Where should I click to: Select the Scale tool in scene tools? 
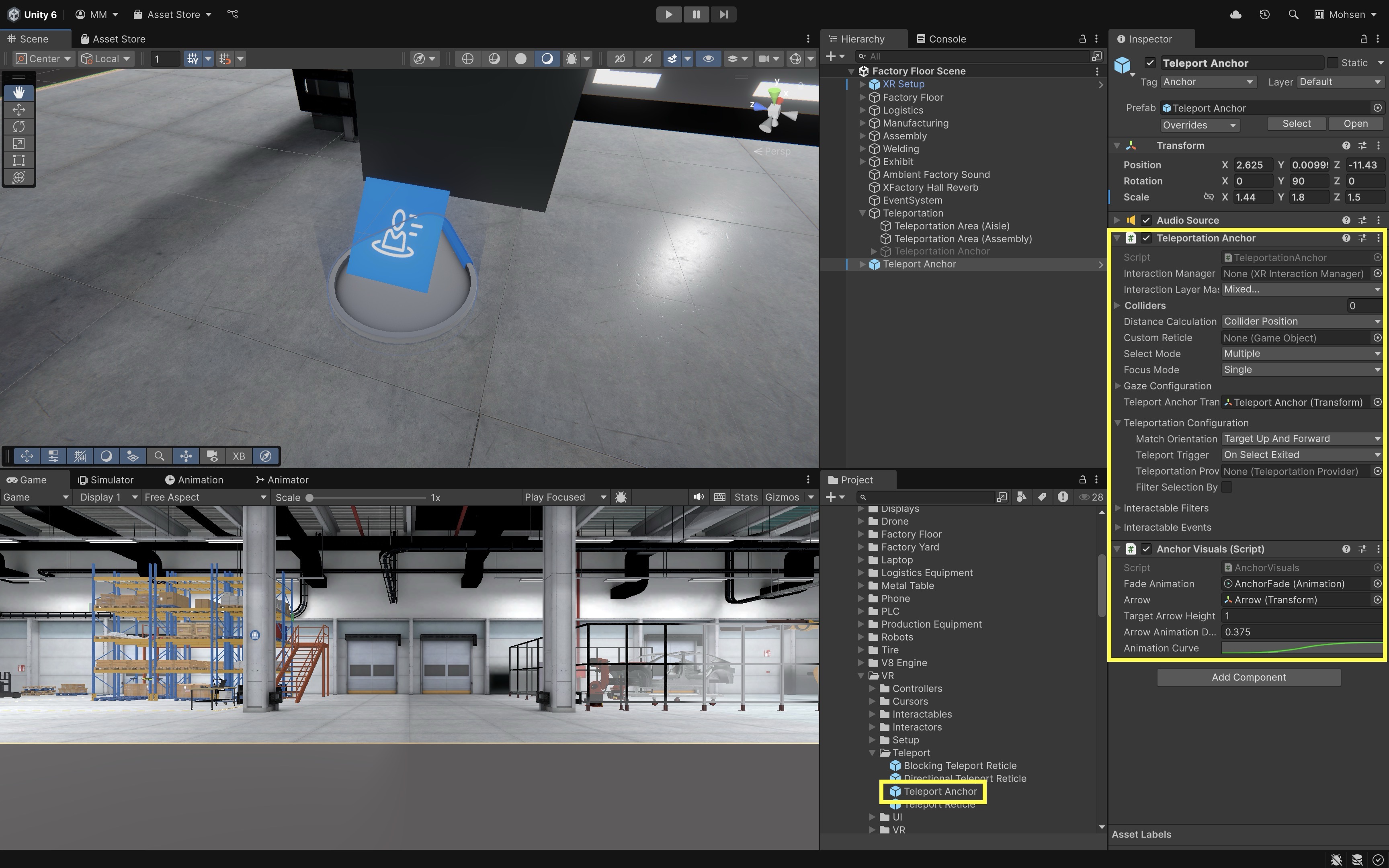click(18, 143)
